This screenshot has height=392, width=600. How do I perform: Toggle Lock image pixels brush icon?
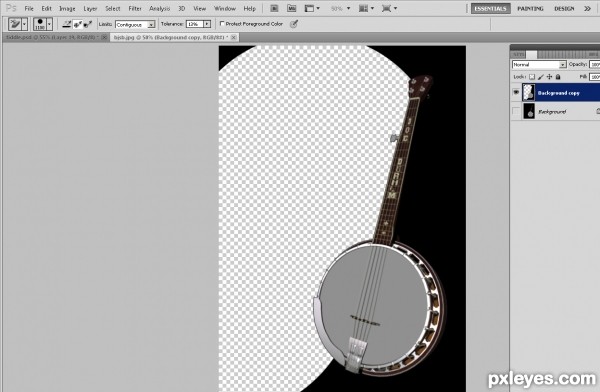541,77
